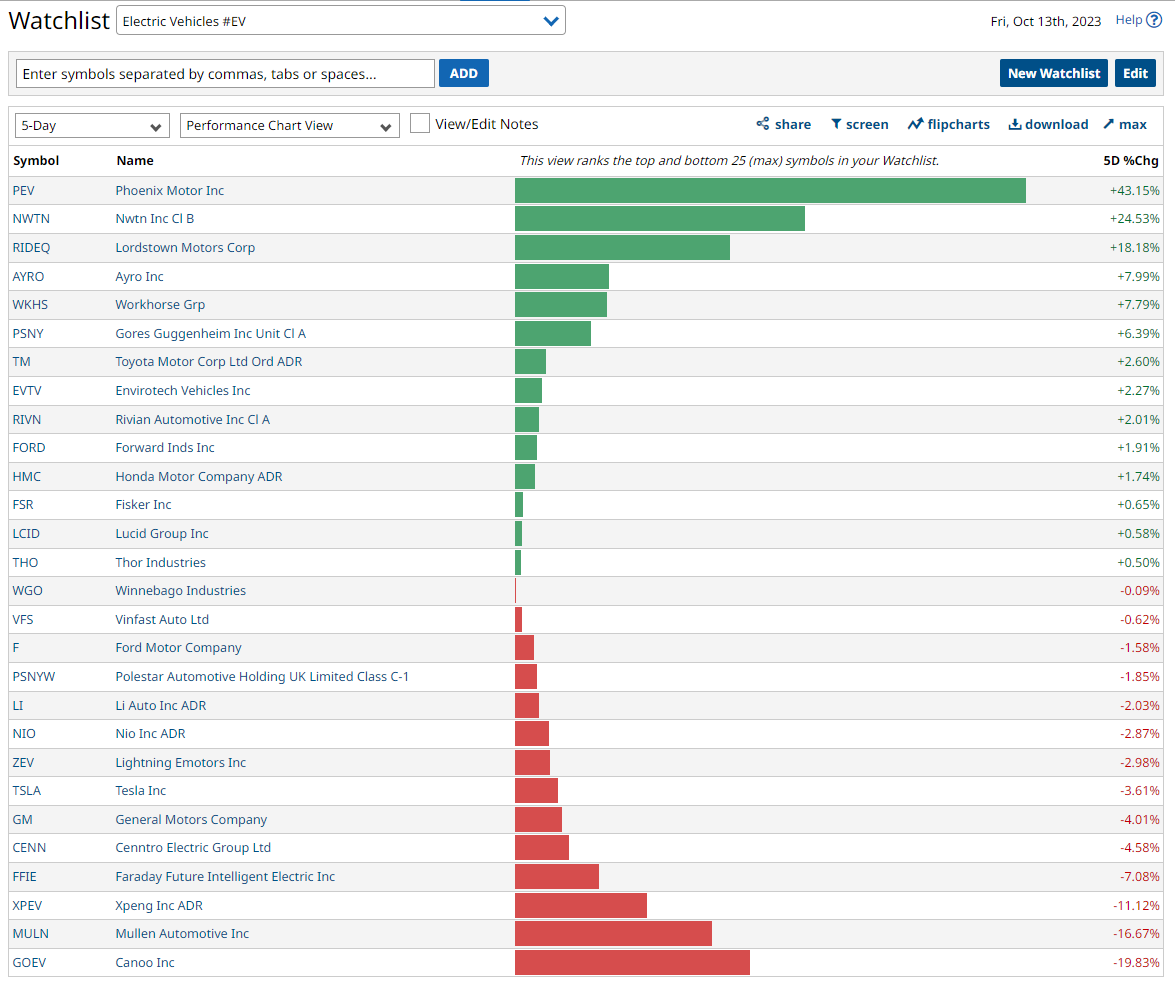Image resolution: width=1175 pixels, height=986 pixels.
Task: Open Faraday Future Intelligent Electric Inc link
Action: point(225,877)
